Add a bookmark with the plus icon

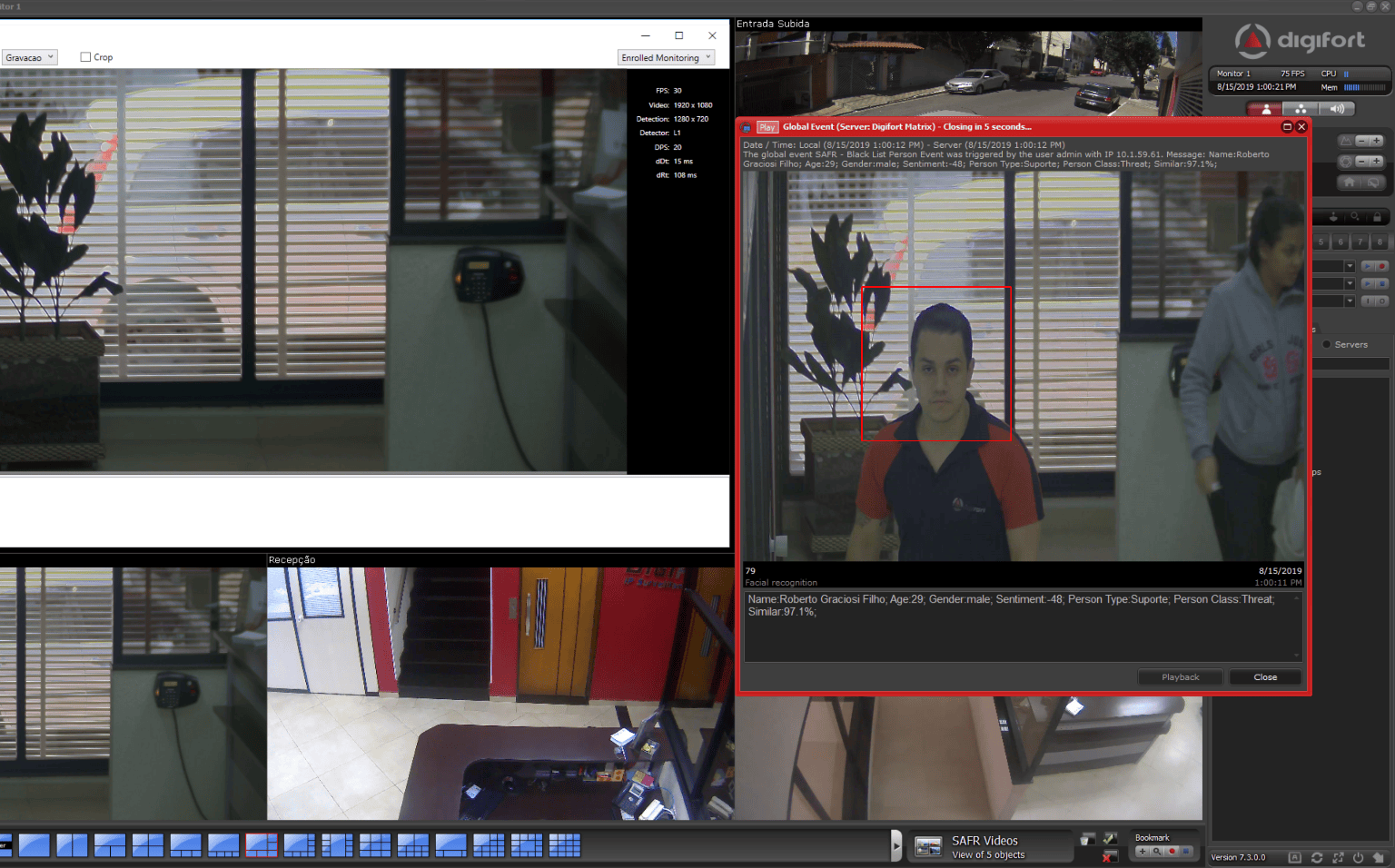[1143, 852]
